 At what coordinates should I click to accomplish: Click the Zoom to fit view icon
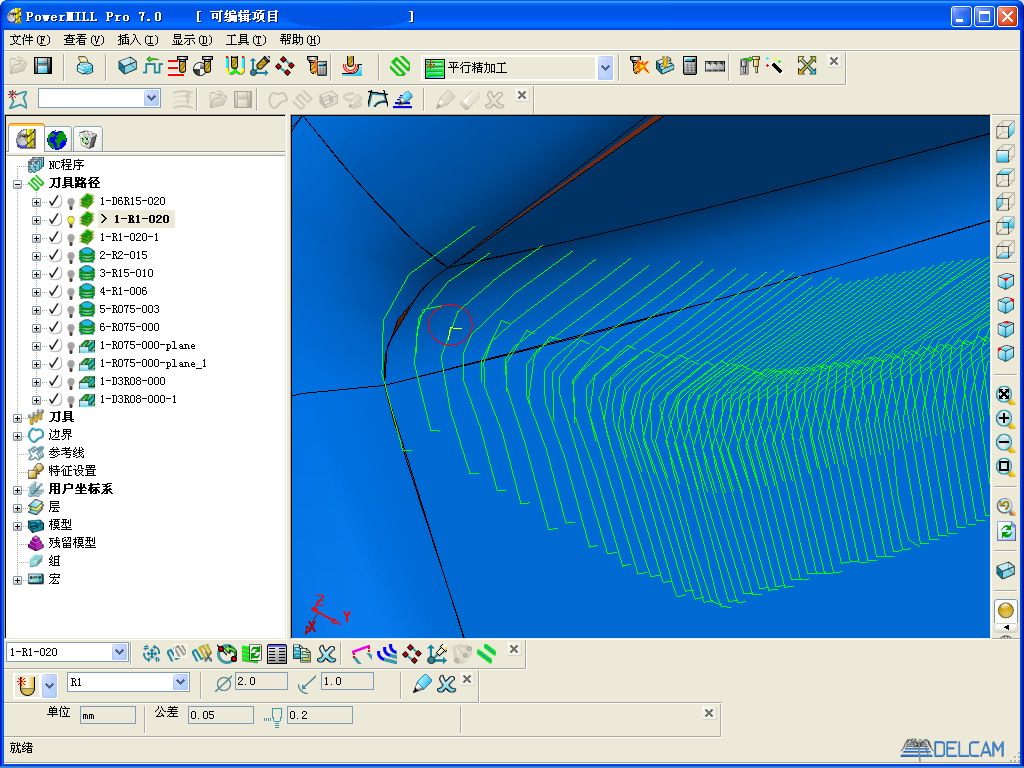(x=1005, y=395)
